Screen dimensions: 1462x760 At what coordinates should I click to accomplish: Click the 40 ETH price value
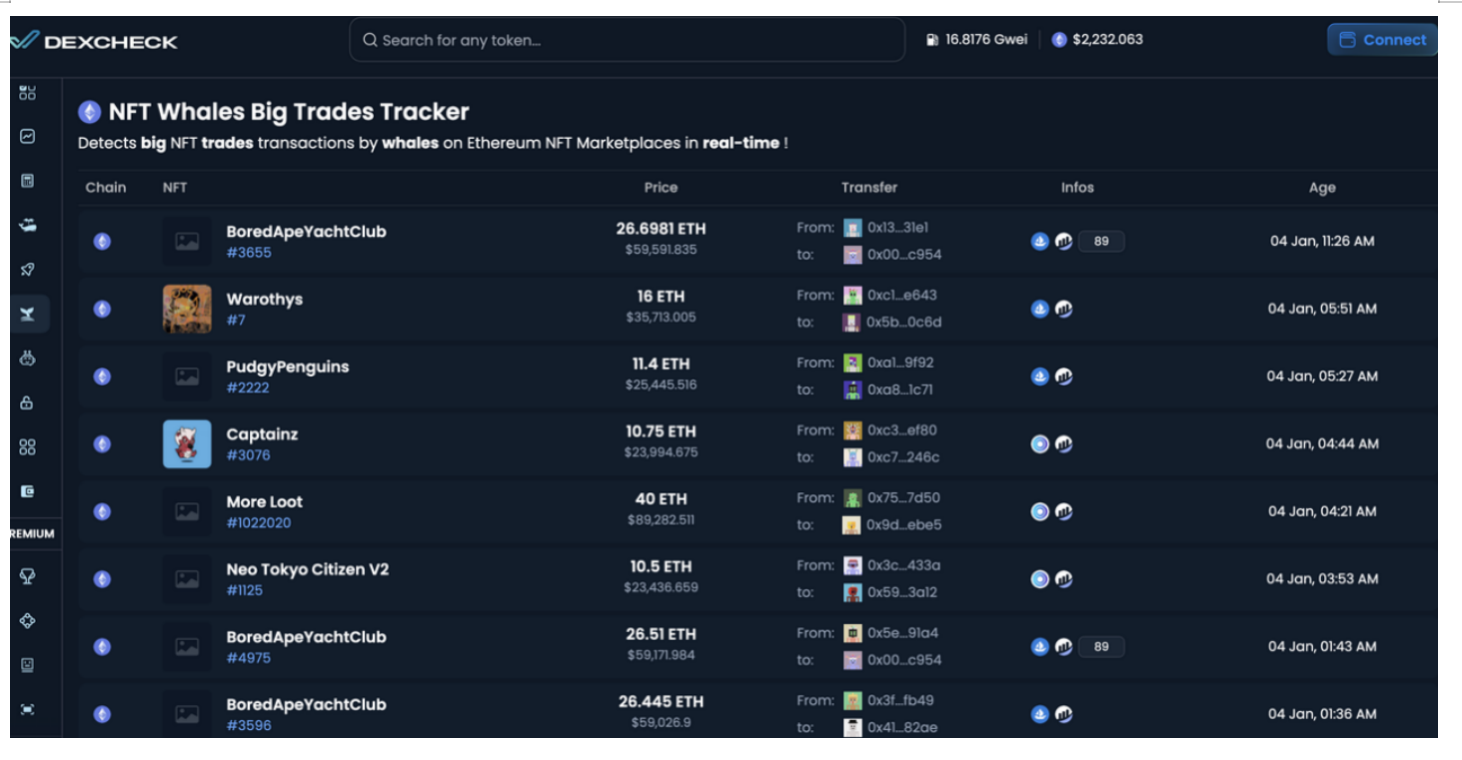tap(661, 499)
